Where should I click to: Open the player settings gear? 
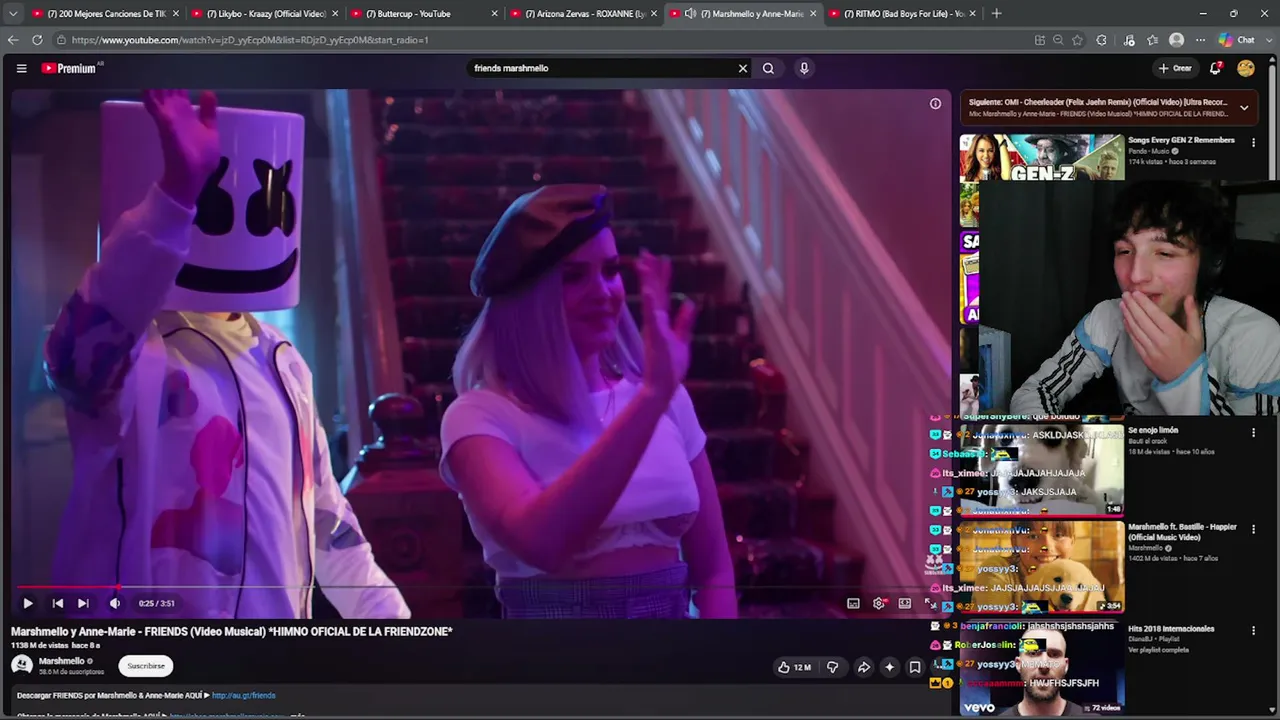(879, 603)
